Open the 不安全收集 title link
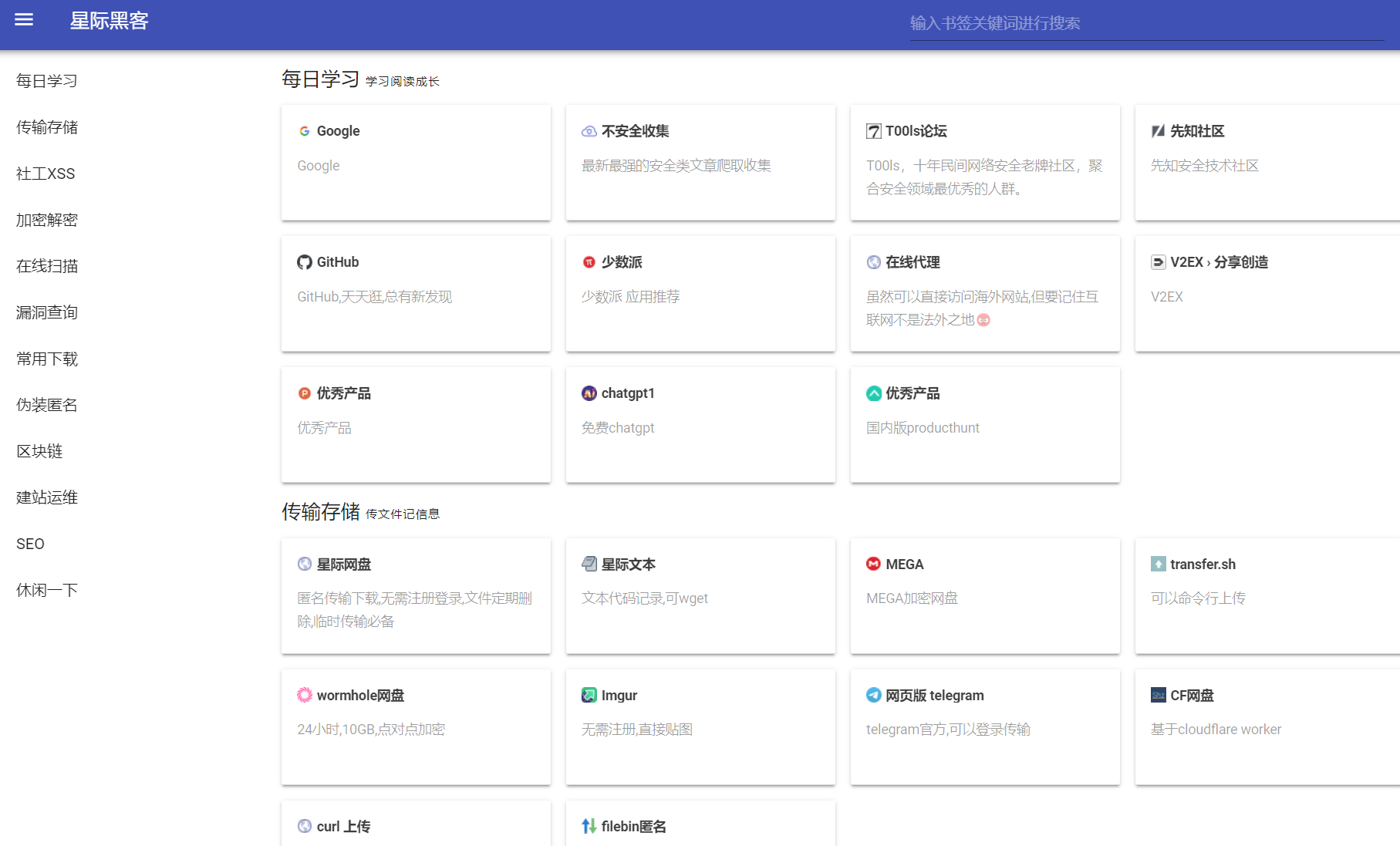 pos(636,131)
